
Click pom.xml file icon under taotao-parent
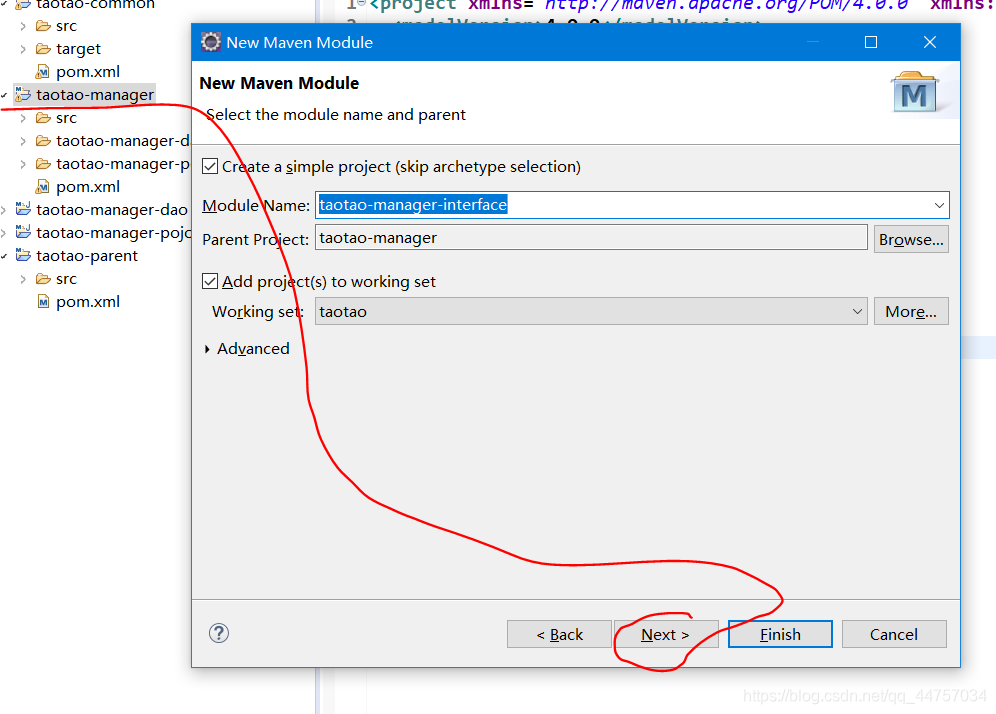click(43, 302)
